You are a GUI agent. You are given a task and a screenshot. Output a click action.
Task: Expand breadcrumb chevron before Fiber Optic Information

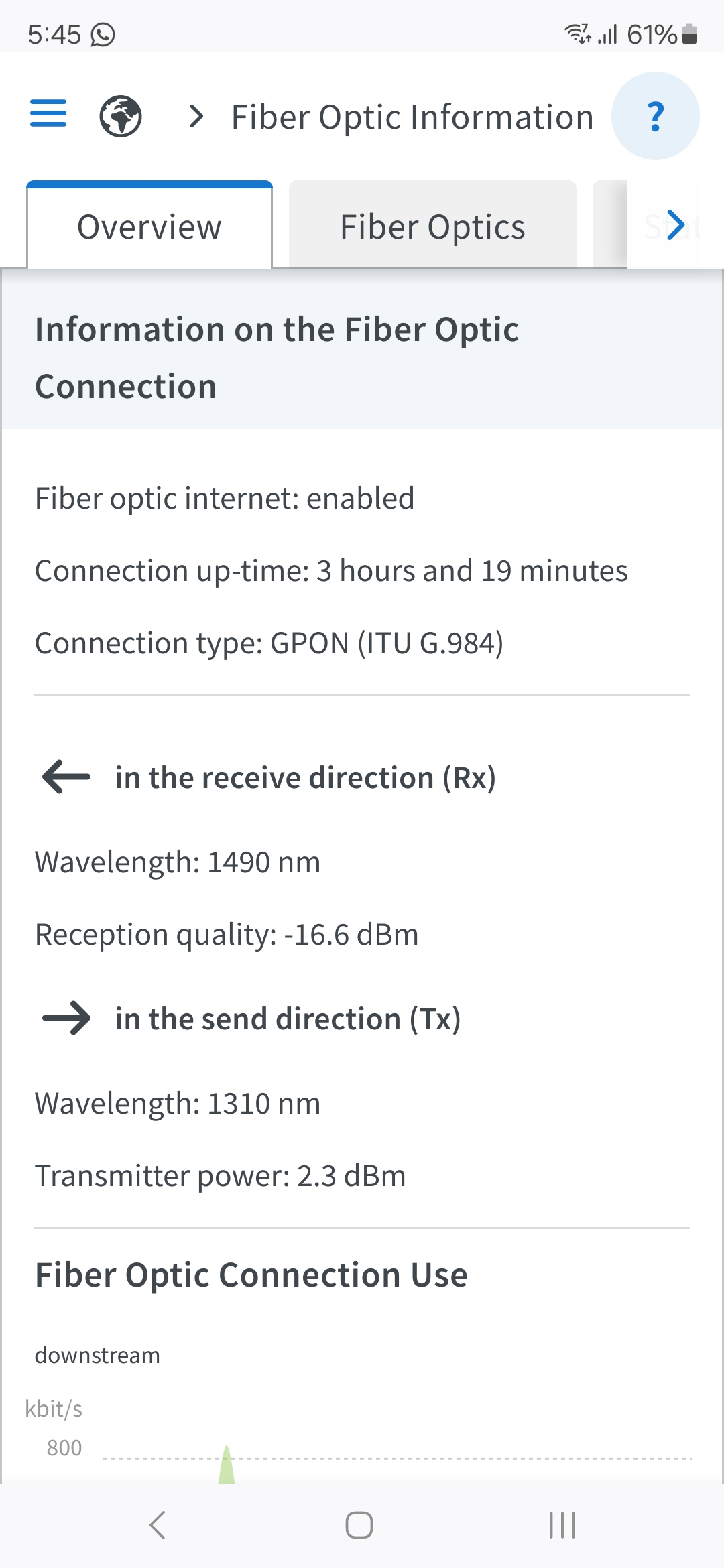196,117
